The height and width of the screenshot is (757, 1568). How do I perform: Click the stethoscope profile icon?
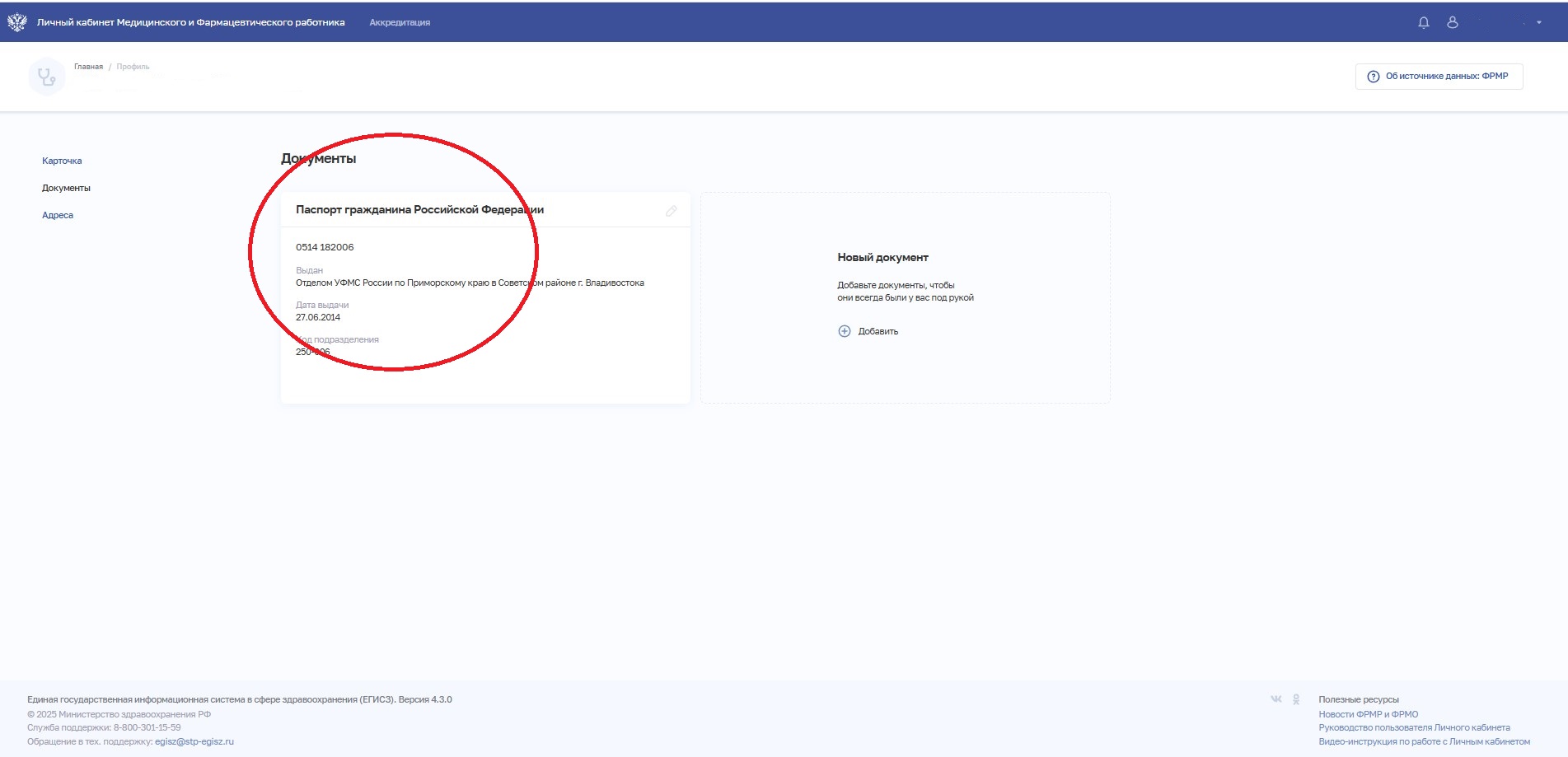47,77
